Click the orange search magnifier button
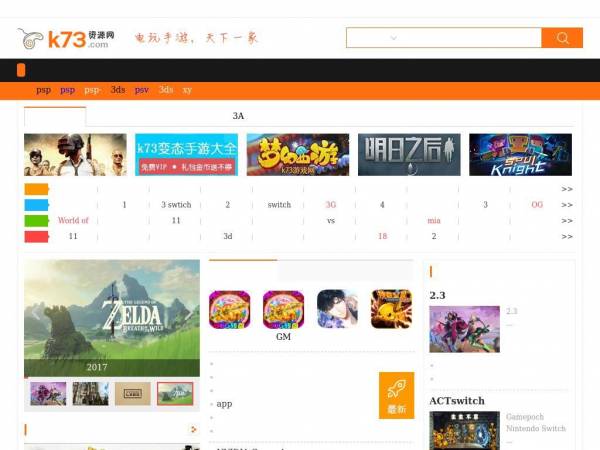Image resolution: width=600 pixels, height=450 pixels. 562,38
